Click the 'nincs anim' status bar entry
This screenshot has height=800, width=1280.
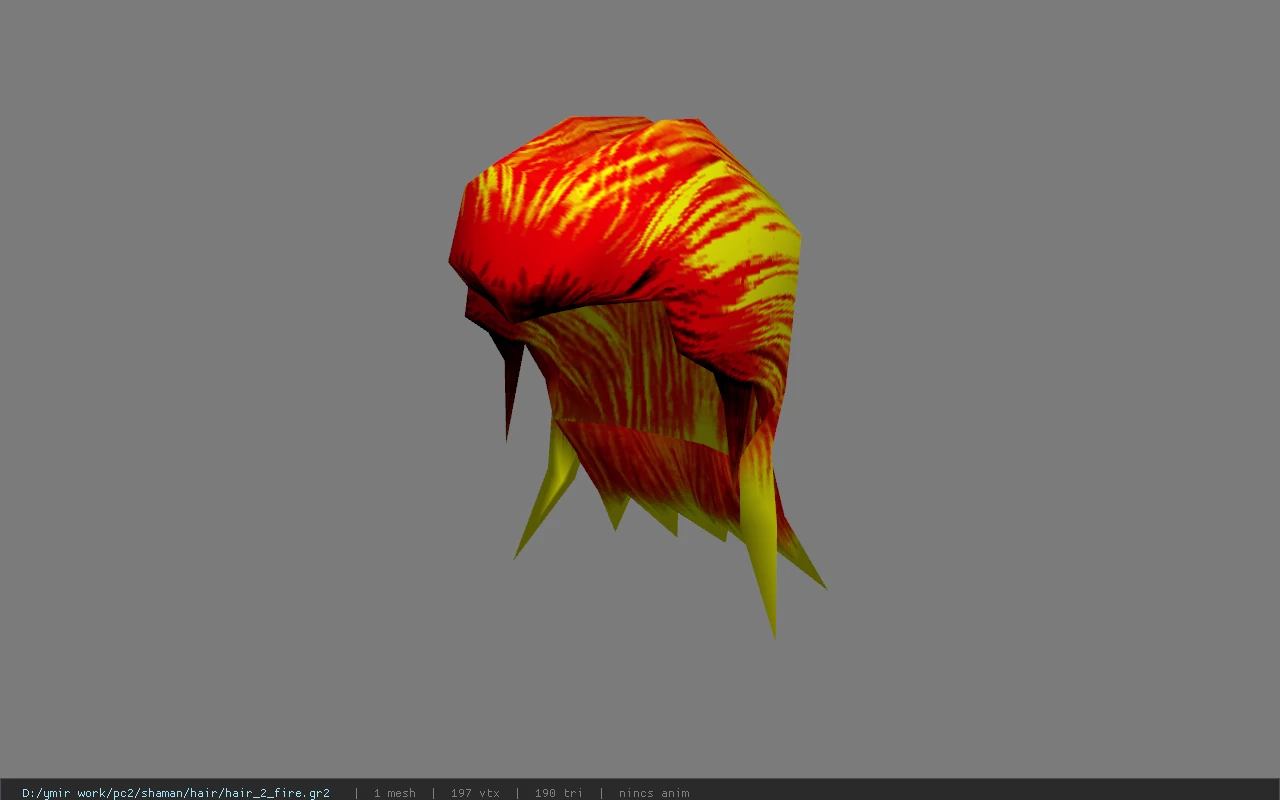(x=654, y=793)
